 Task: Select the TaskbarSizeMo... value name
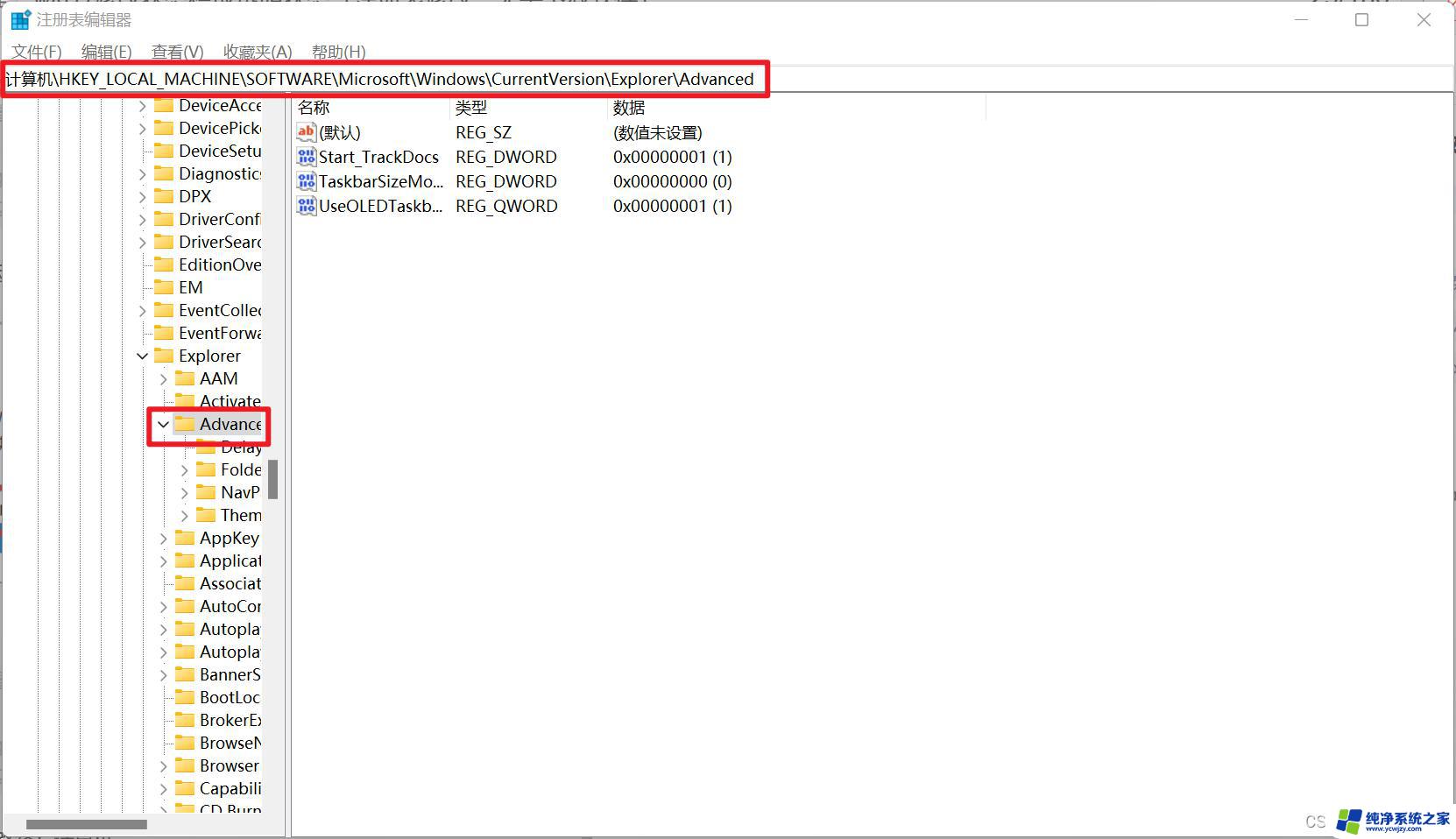[381, 181]
